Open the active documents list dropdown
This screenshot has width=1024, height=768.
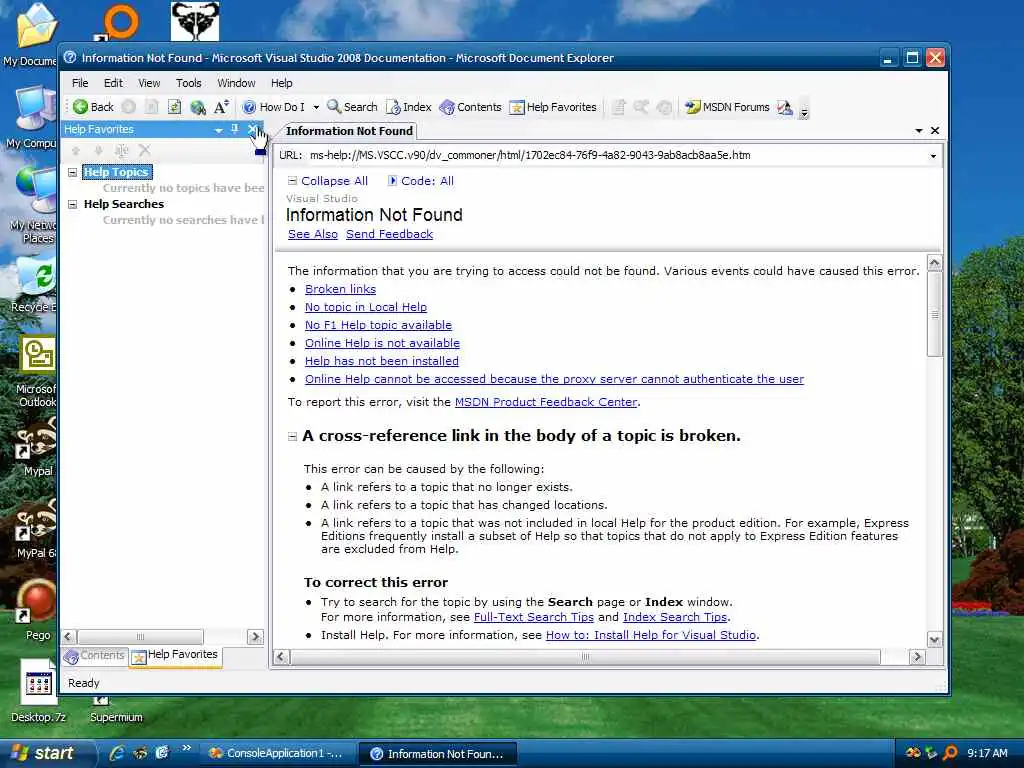pos(919,131)
